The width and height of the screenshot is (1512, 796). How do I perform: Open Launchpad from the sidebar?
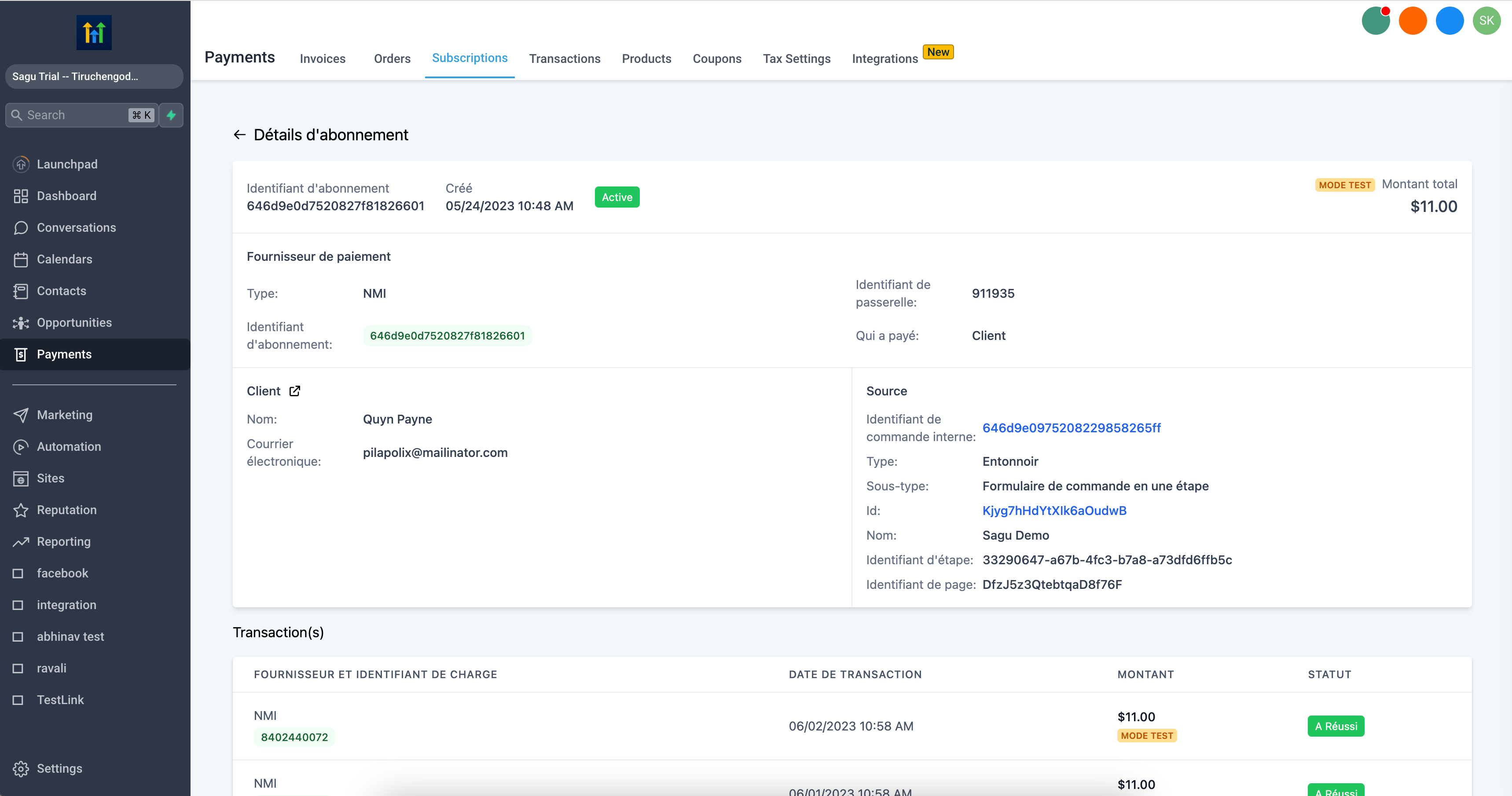coord(67,164)
